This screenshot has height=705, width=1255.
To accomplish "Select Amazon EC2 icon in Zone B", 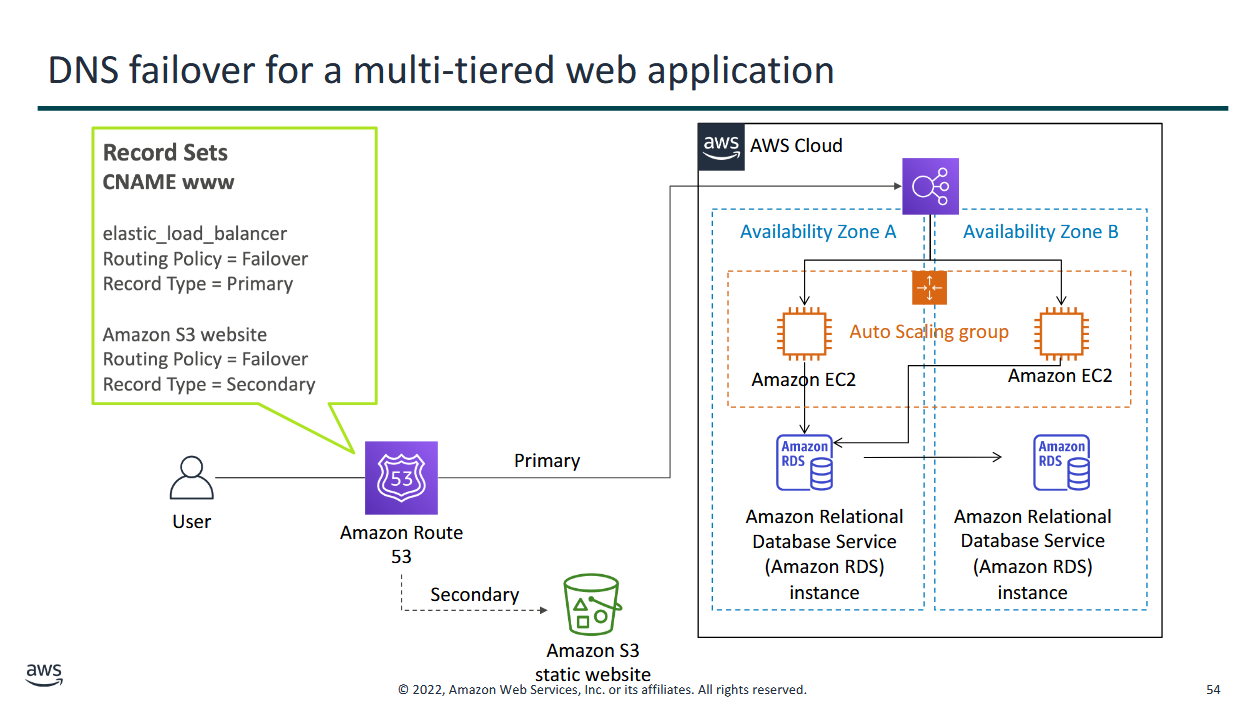I will [1061, 334].
